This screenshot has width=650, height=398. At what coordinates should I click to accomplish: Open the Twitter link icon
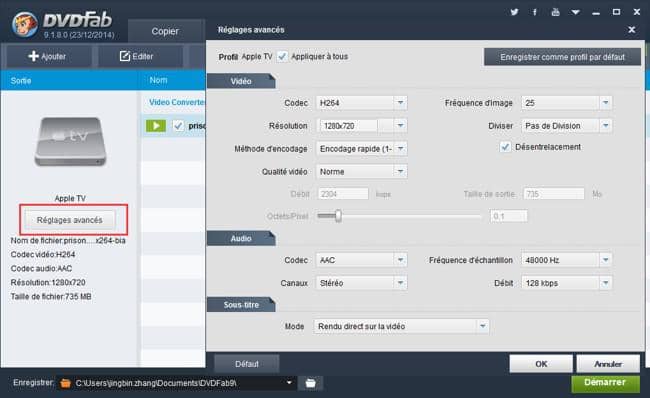pos(514,12)
